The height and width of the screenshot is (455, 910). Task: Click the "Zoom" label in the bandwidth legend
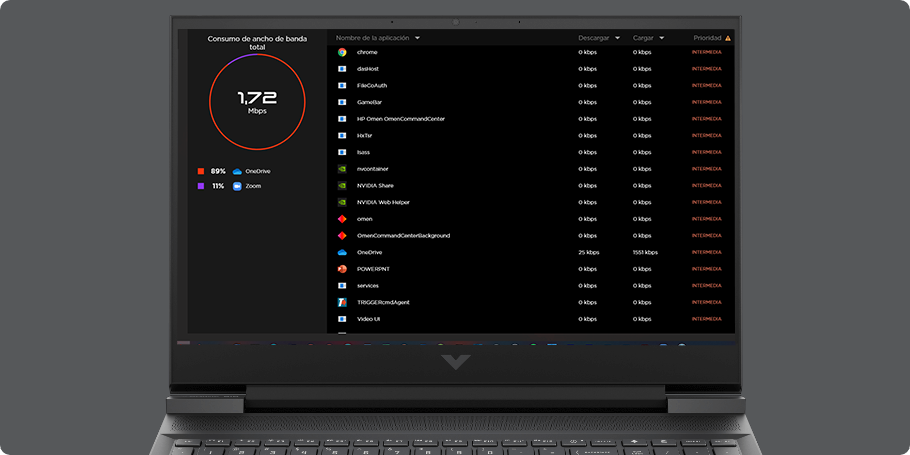coord(253,186)
